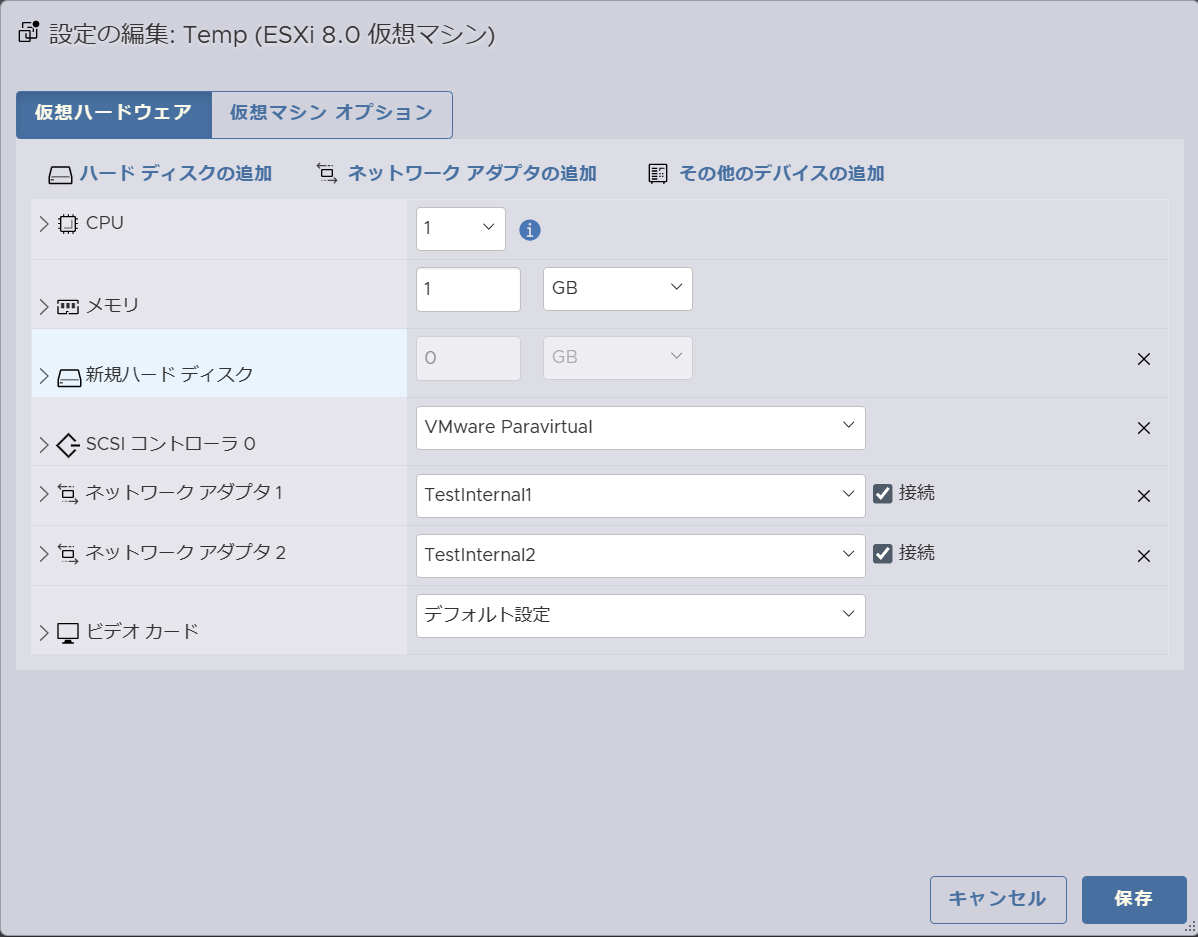1198x937 pixels.
Task: Click the Network Adapter 2 icon
Action: pos(68,554)
